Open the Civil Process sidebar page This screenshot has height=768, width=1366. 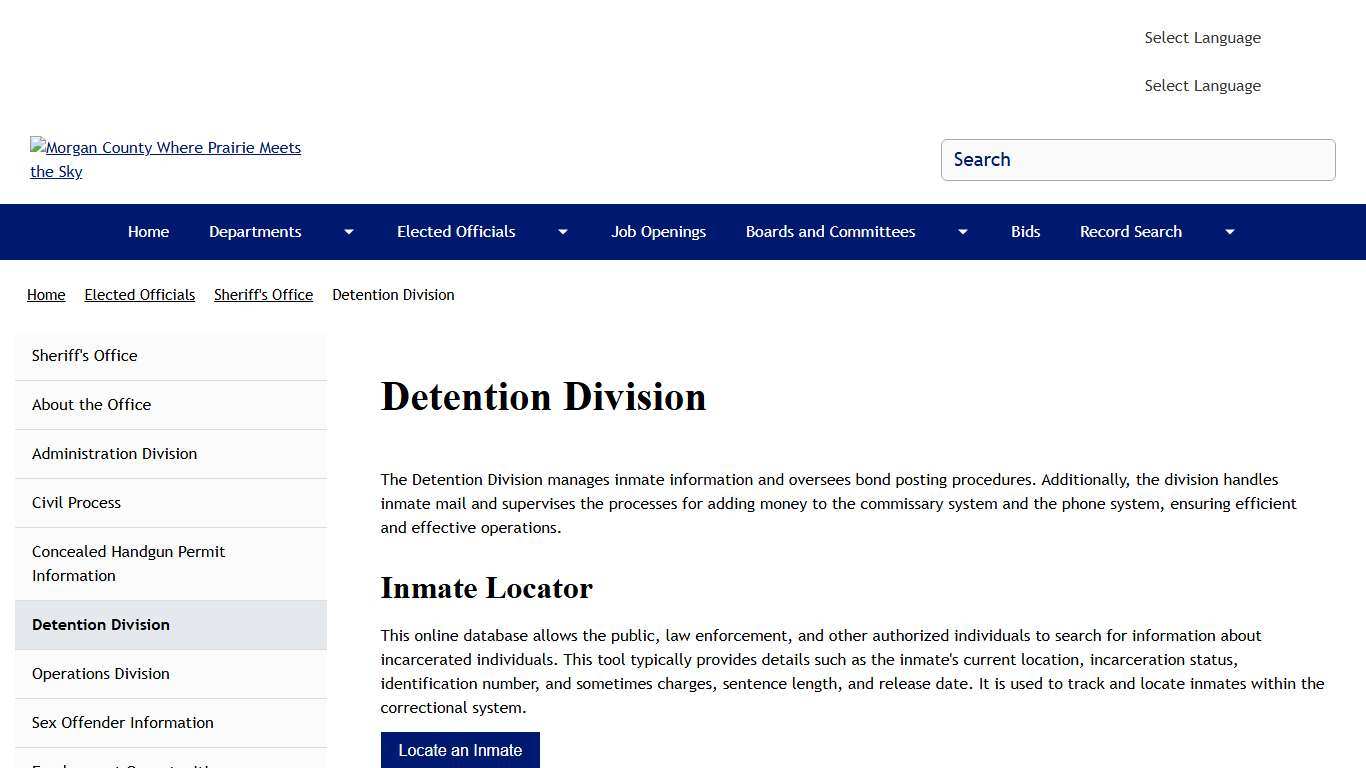pyautogui.click(x=76, y=502)
